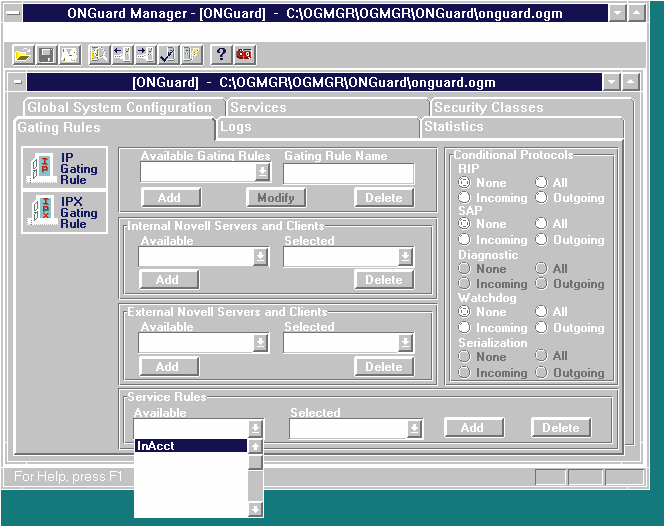Expand External Novell Servers Selected dropdown
This screenshot has height=527, width=665.
405,343
